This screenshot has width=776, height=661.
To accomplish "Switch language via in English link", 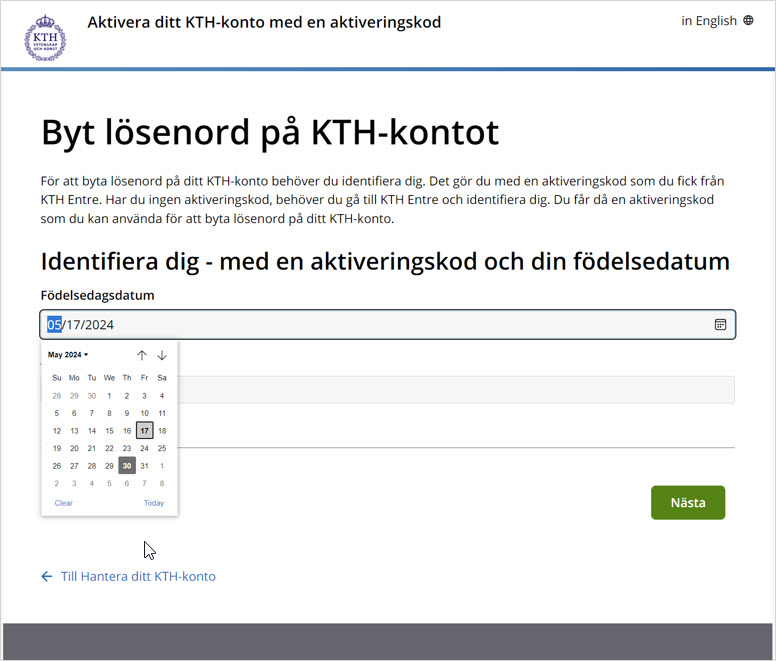I will coord(709,21).
